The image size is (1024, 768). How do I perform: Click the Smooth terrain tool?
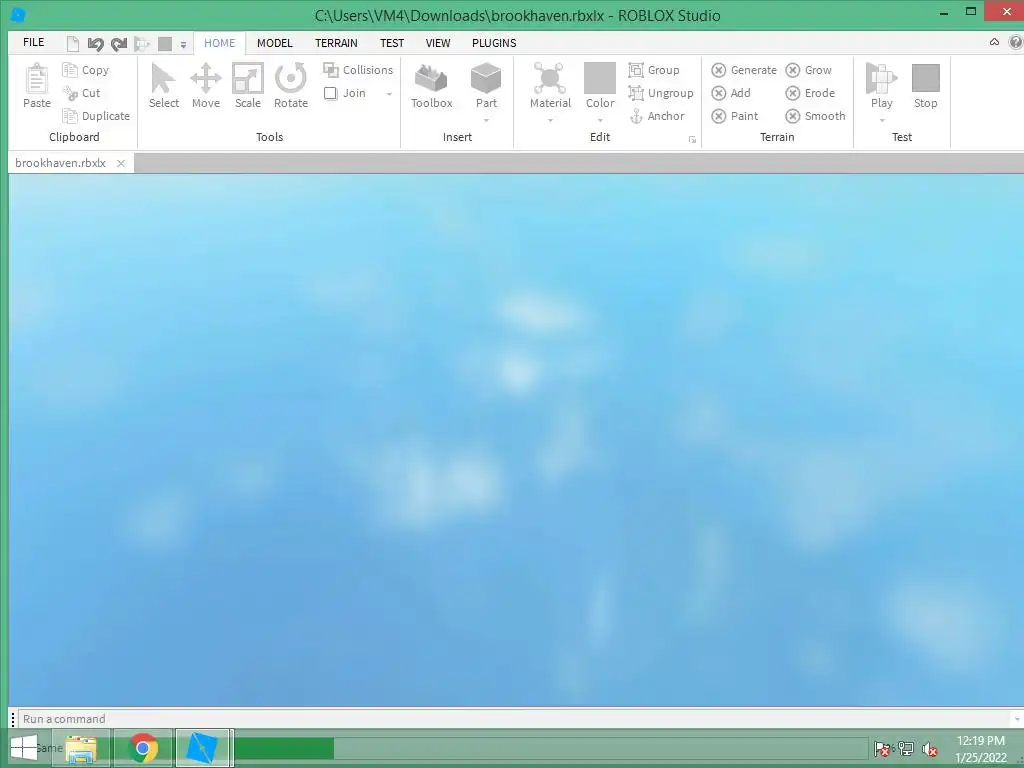click(x=816, y=116)
